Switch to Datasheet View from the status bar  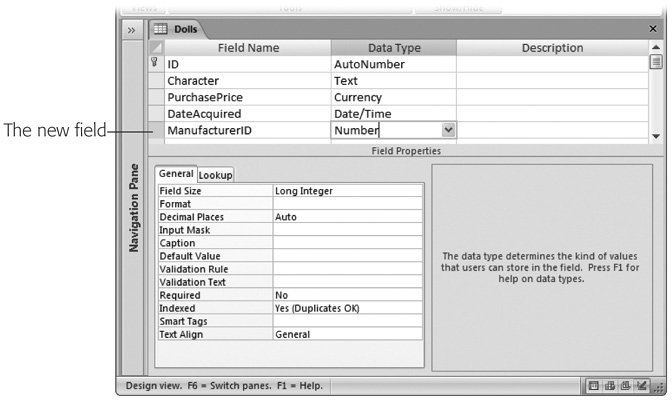click(x=594, y=386)
